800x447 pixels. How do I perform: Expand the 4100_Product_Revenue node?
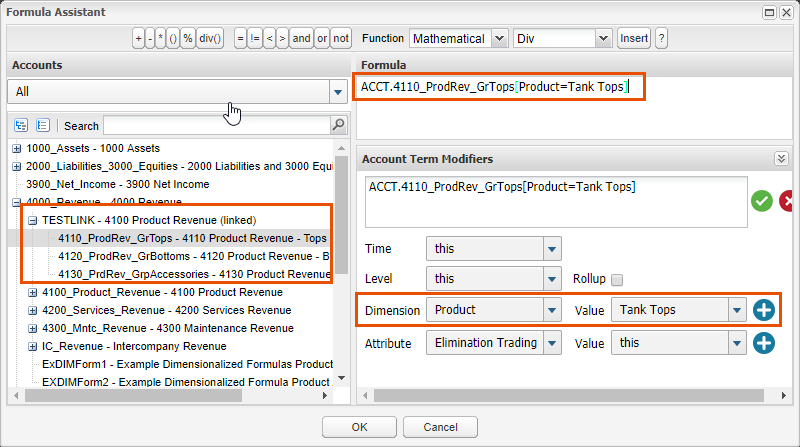(33, 292)
